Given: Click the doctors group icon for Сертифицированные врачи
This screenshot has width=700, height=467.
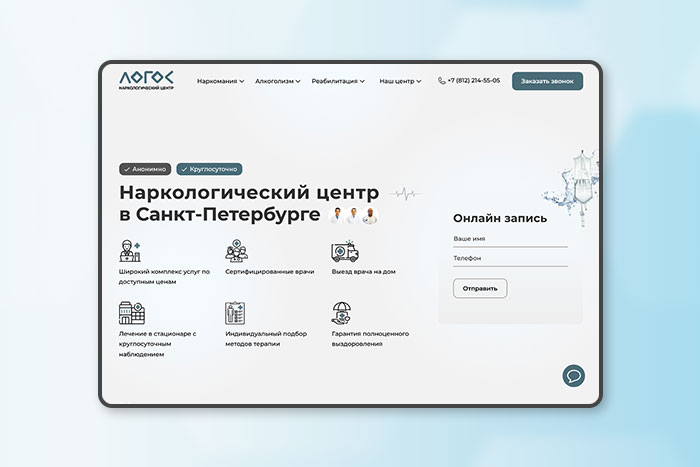Looking at the screenshot, I should pos(237,250).
